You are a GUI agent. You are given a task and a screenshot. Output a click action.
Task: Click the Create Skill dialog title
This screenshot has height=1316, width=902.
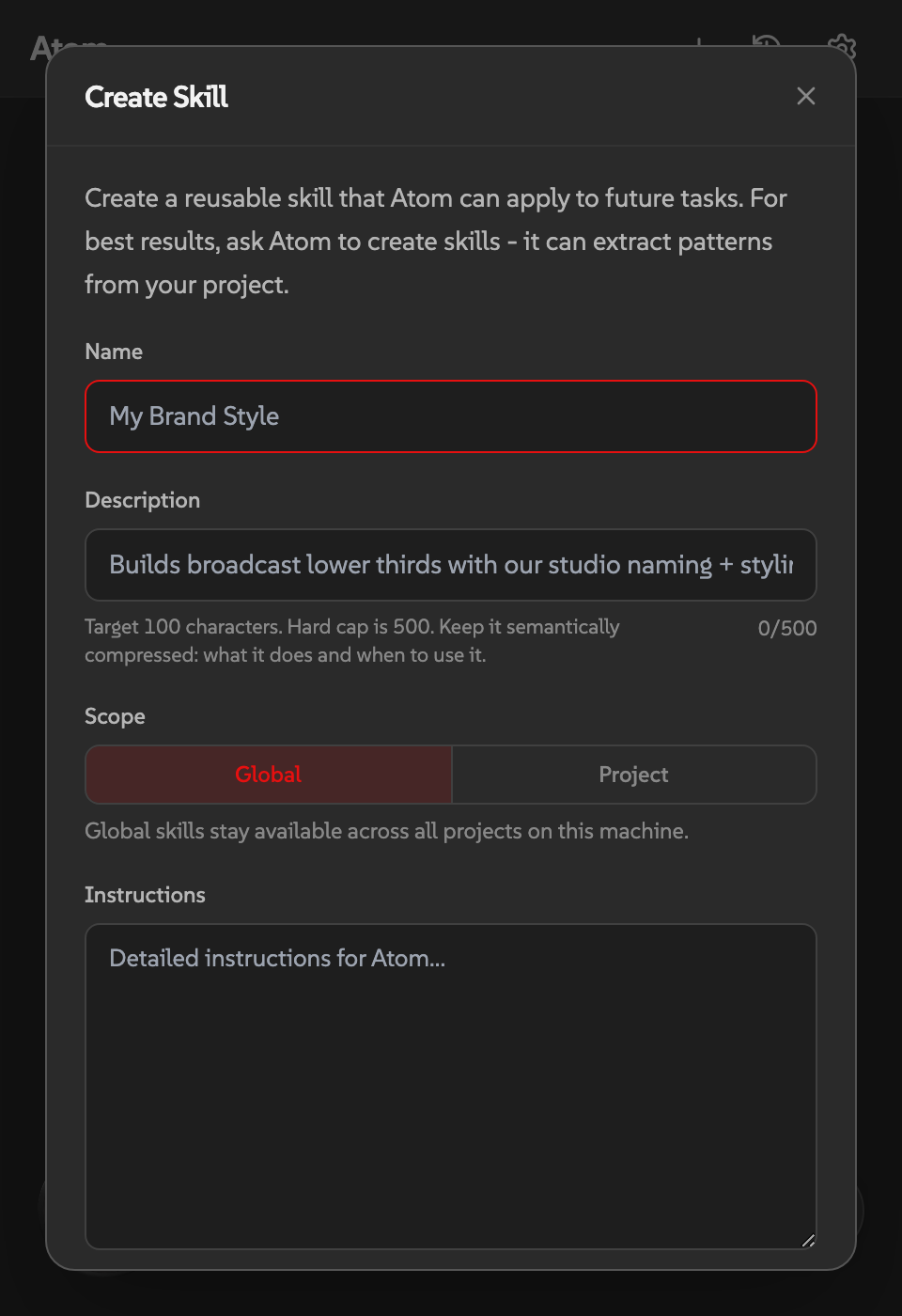click(x=156, y=96)
